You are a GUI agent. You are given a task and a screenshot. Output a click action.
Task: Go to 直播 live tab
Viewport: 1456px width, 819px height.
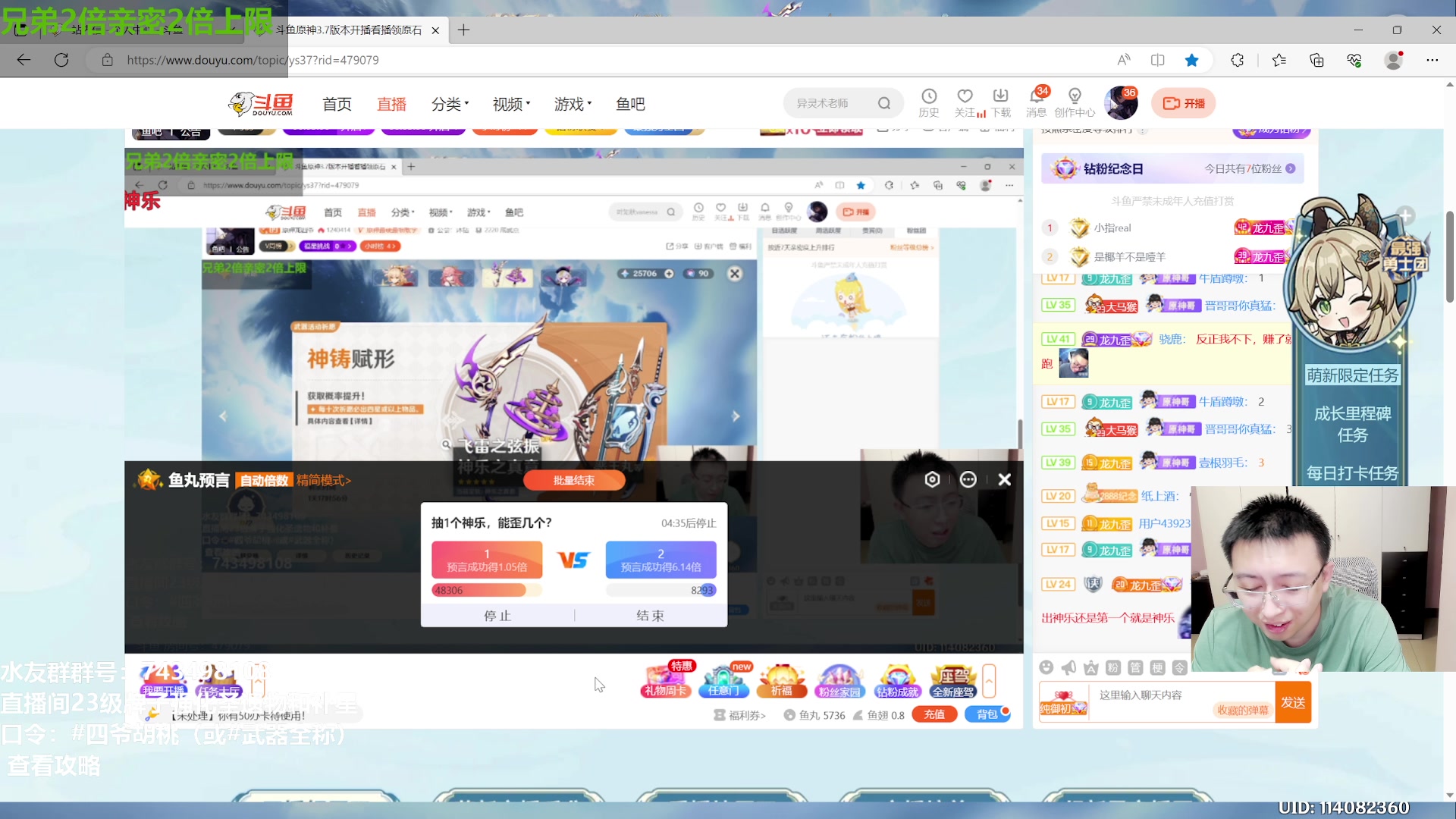(x=392, y=104)
